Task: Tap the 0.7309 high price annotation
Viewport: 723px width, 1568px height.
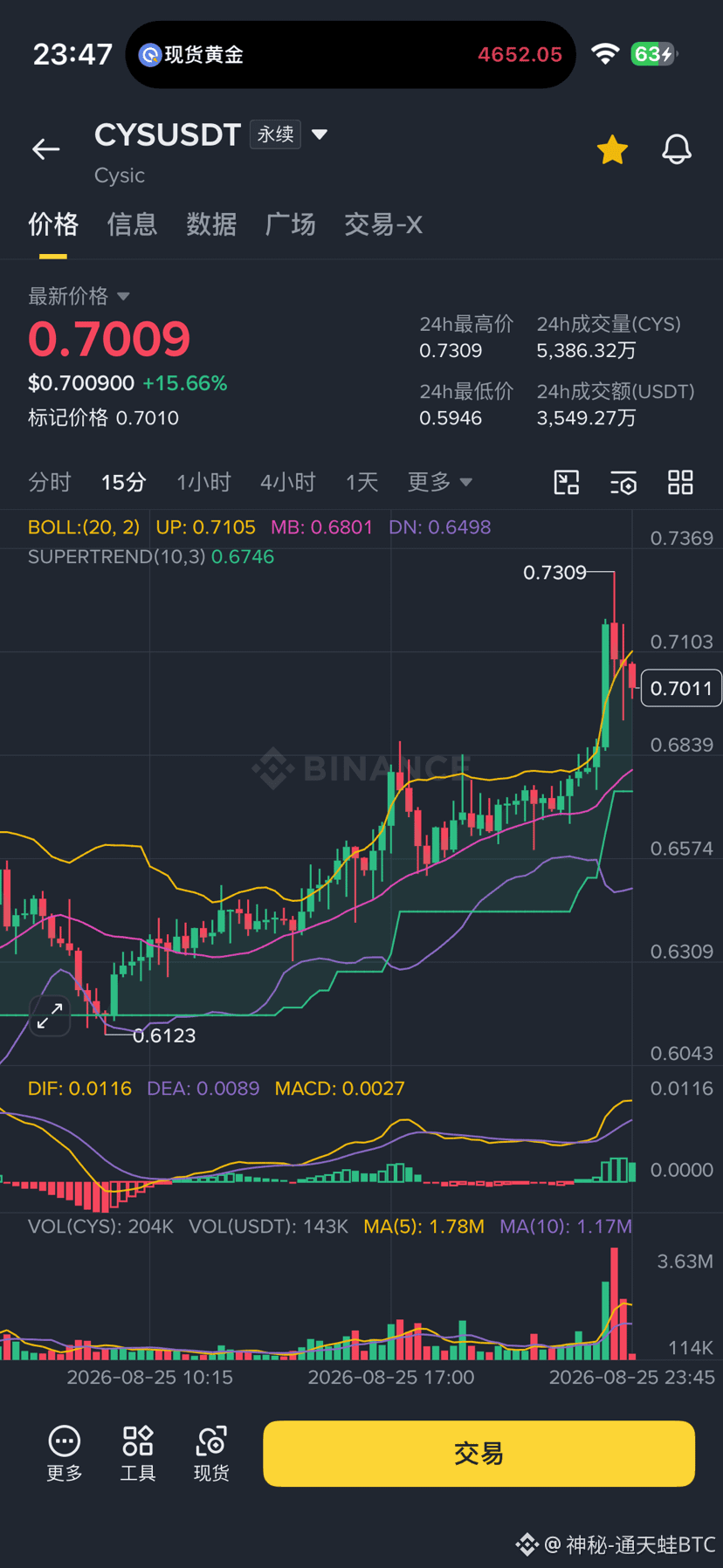Action: pos(554,573)
